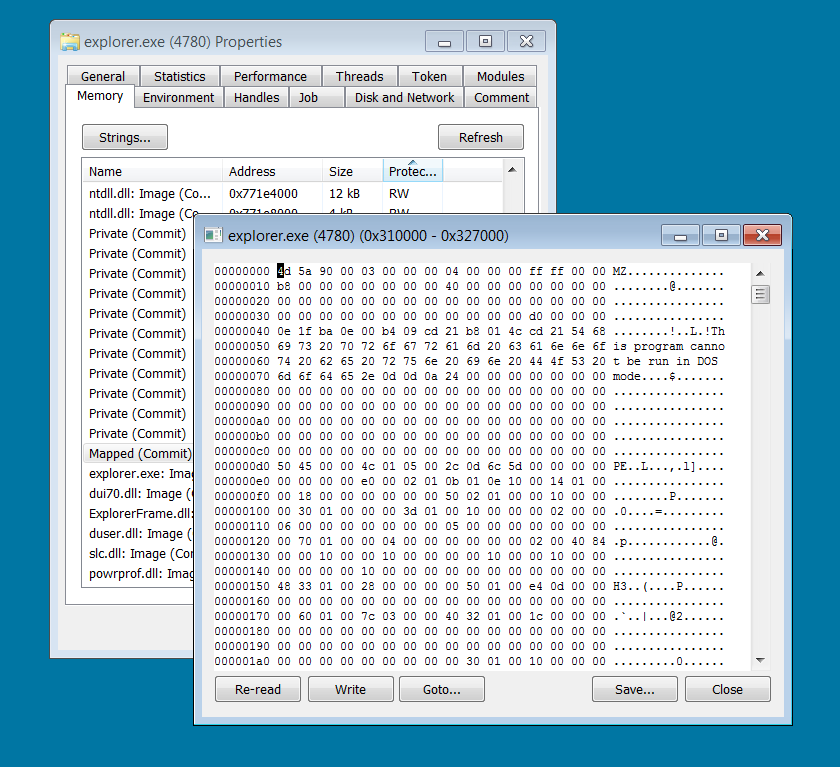Switch to the Handles tab
The width and height of the screenshot is (840, 767).
tap(257, 97)
